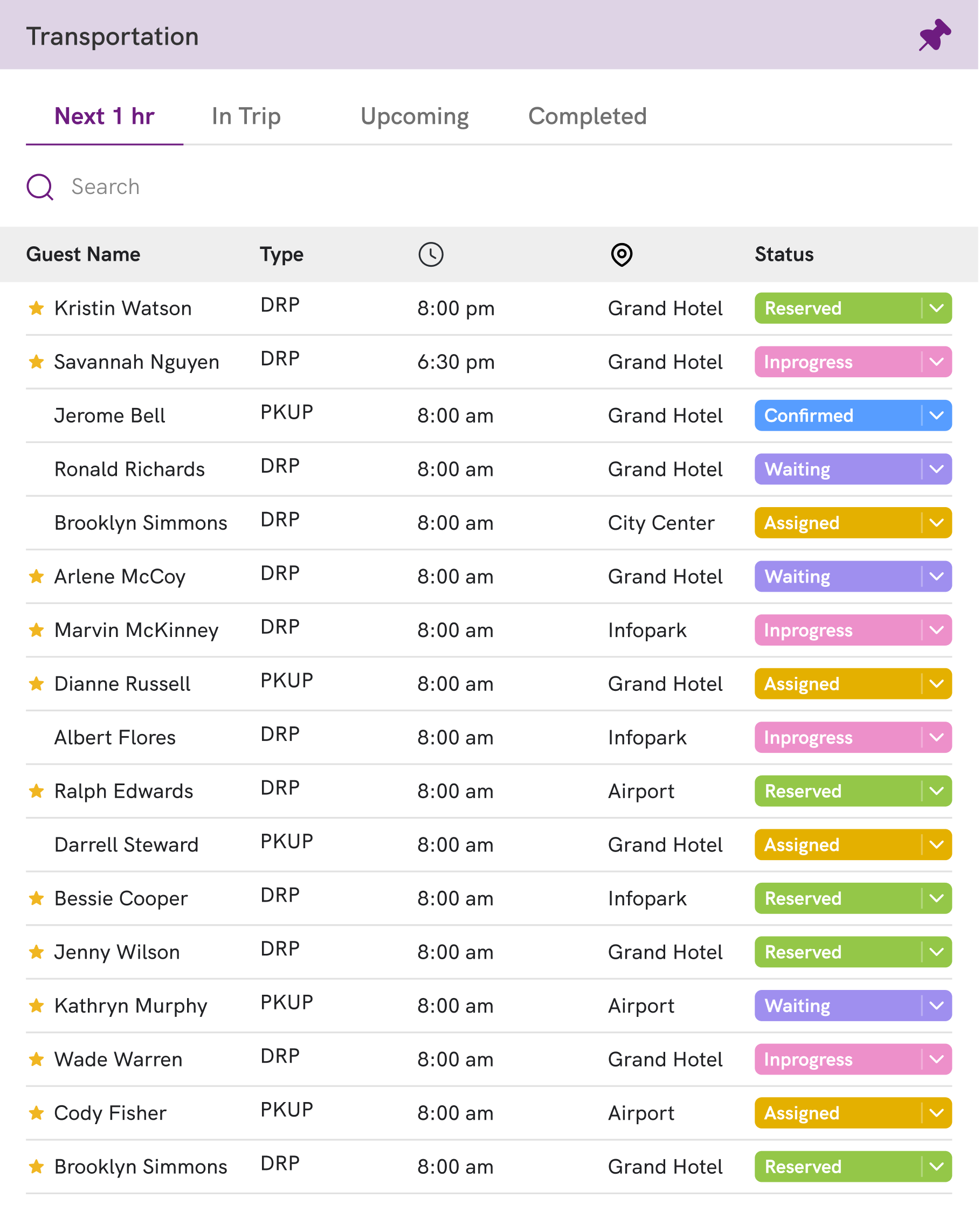Open the In Trip tab
Viewport: 980px width, 1219px height.
pyautogui.click(x=246, y=116)
